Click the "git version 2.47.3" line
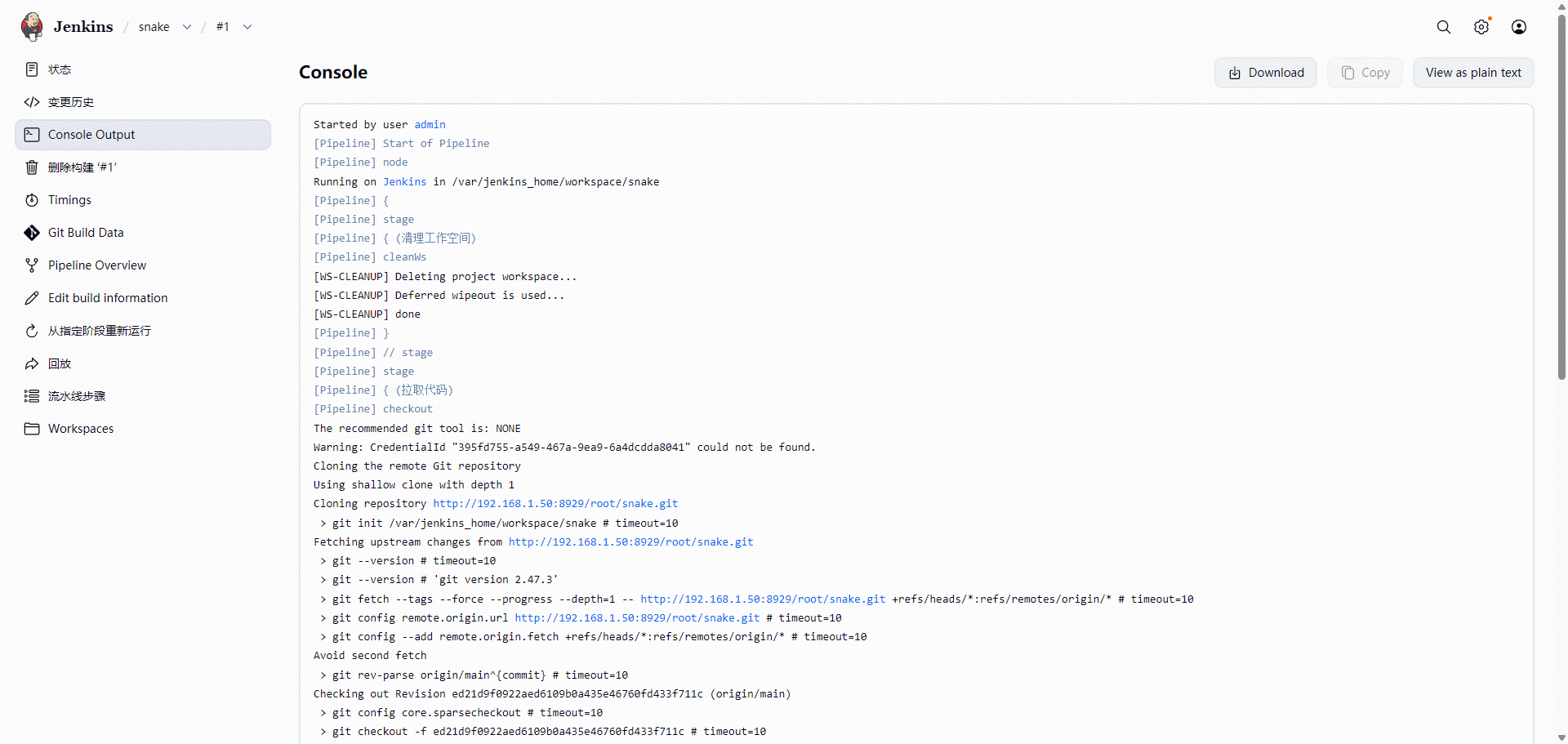The image size is (1568, 744). (x=439, y=580)
